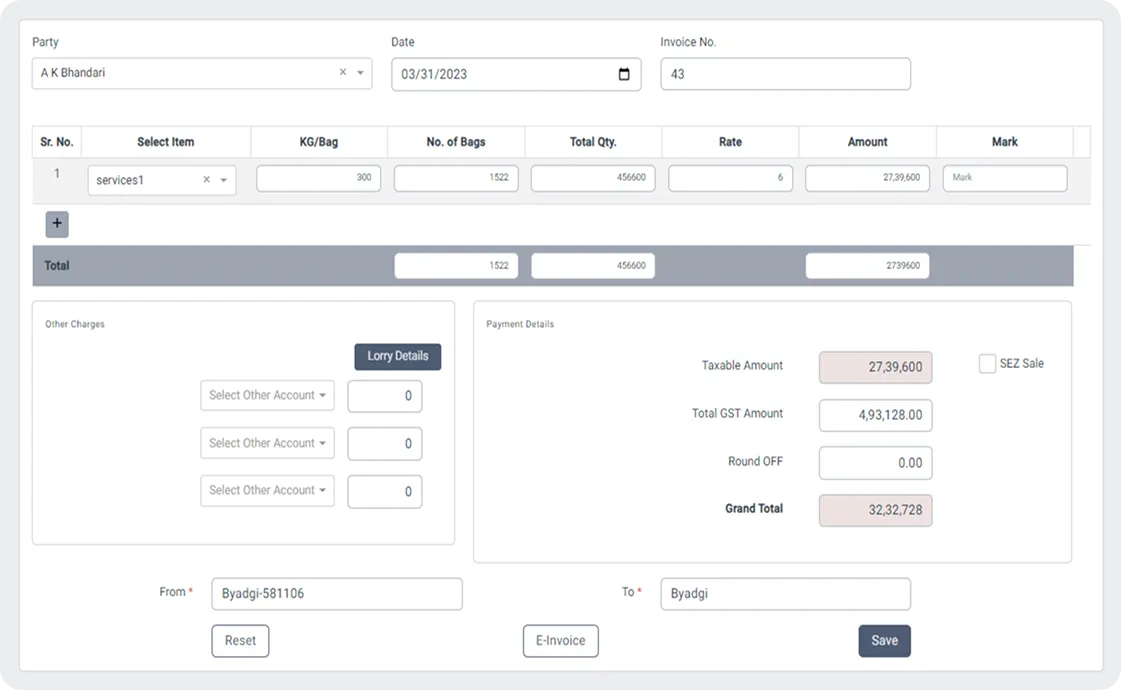The height and width of the screenshot is (690, 1121).
Task: Click the Total Qty. field in row 1
Action: click(x=593, y=178)
